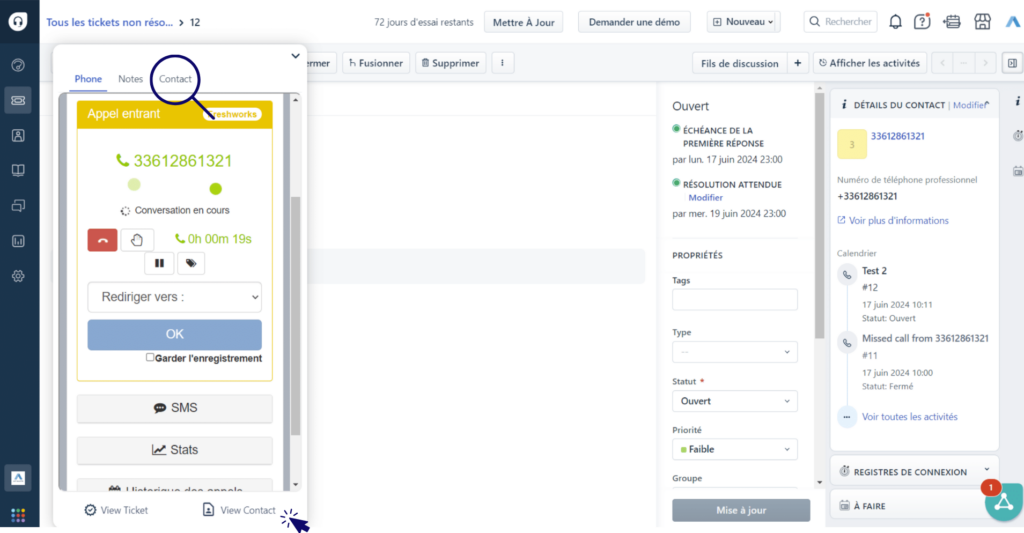The height and width of the screenshot is (533, 1024).
Task: Click the OK redirect button
Action: point(174,334)
